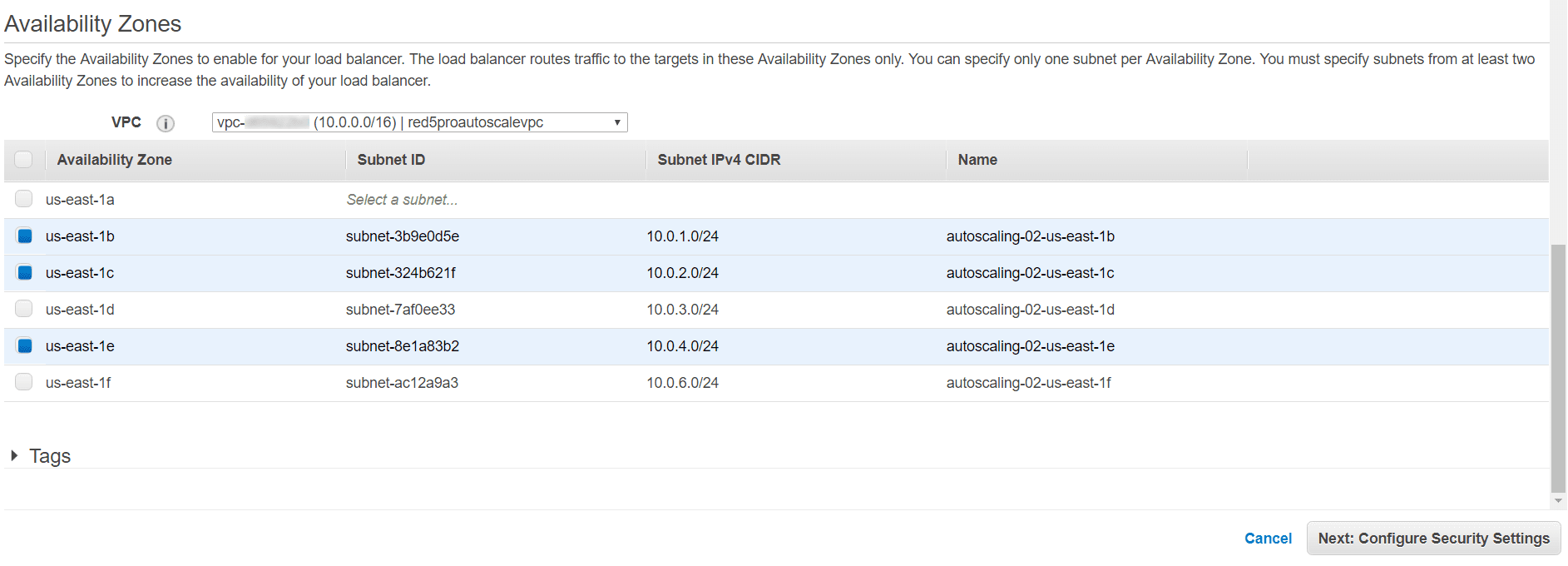Screen dimensions: 1568x566
Task: Enable the us-east-1a zone checkbox
Action: (24, 199)
